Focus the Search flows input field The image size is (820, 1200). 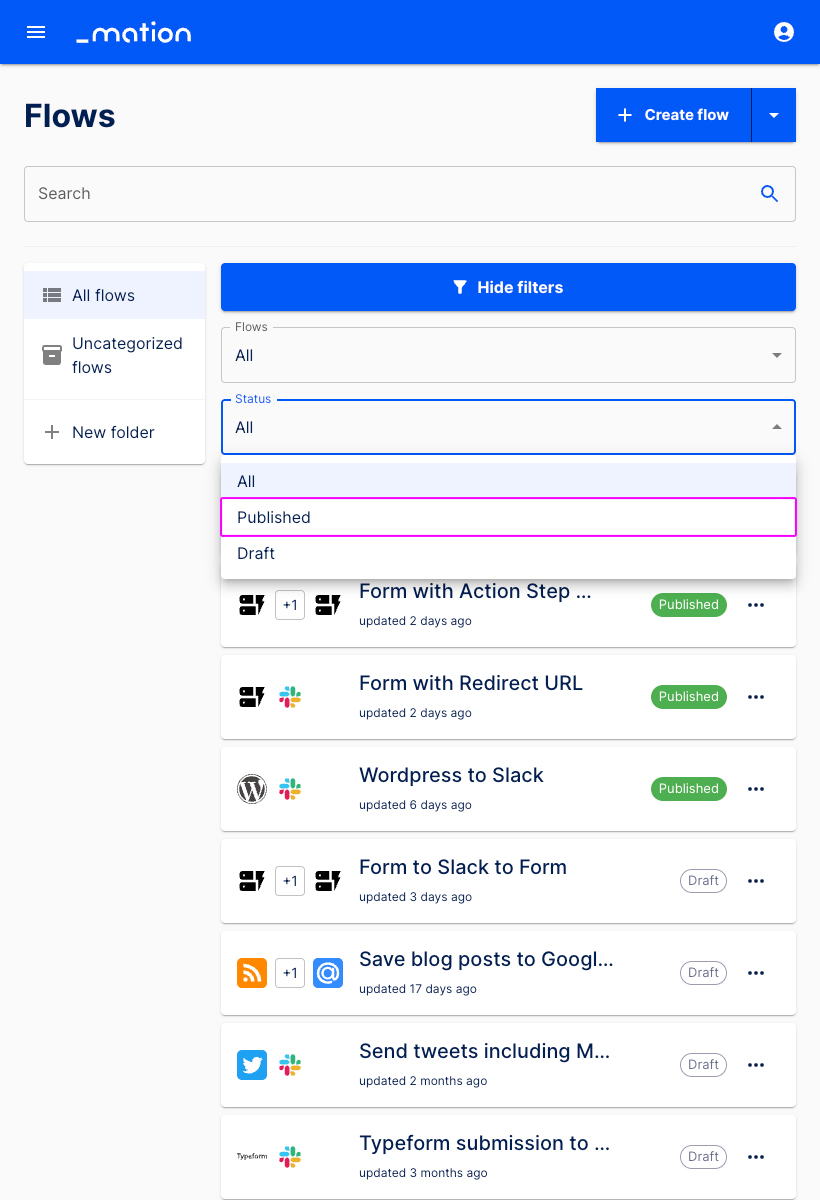(x=390, y=194)
